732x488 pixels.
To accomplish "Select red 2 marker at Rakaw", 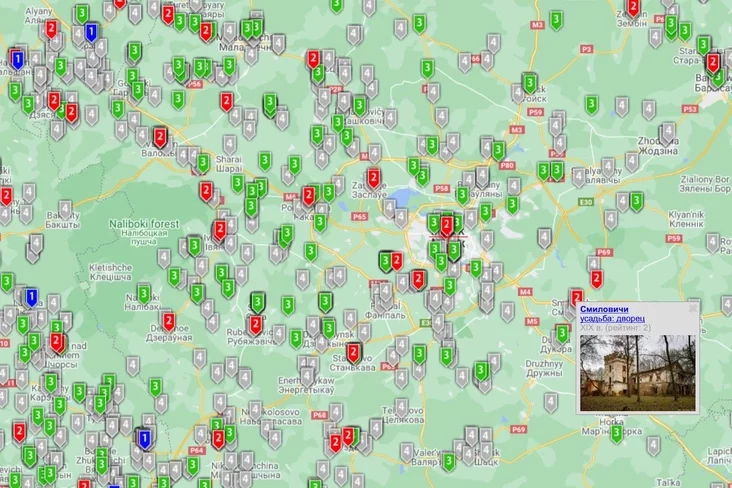I will [309, 195].
